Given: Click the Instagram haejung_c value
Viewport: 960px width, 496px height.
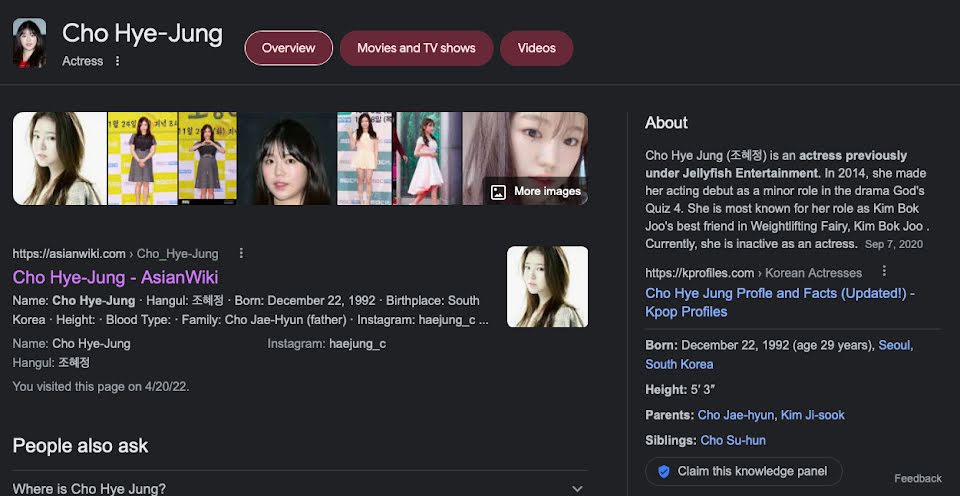Looking at the screenshot, I should click(358, 344).
